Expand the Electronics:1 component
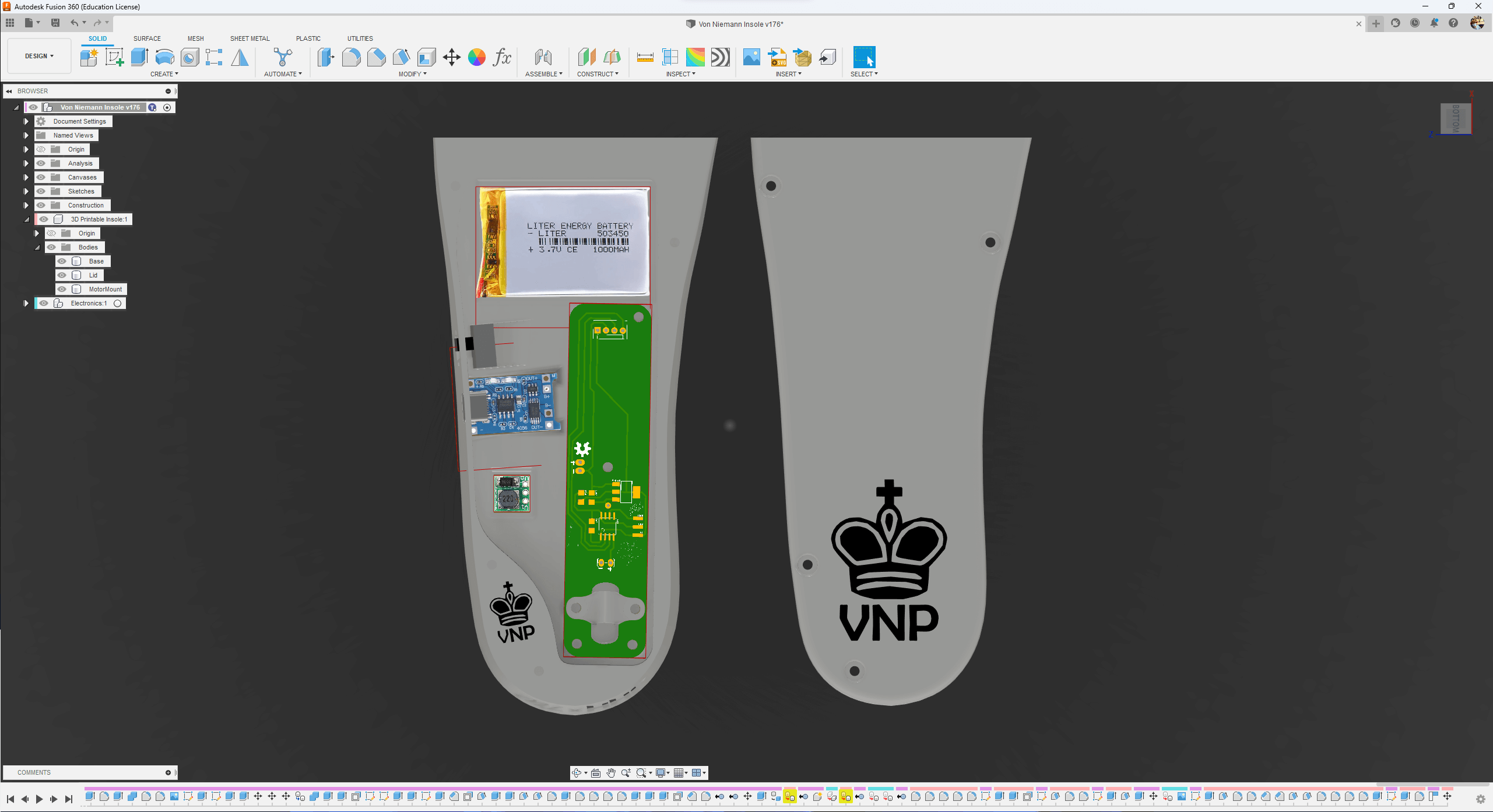The image size is (1493, 812). pos(26,303)
